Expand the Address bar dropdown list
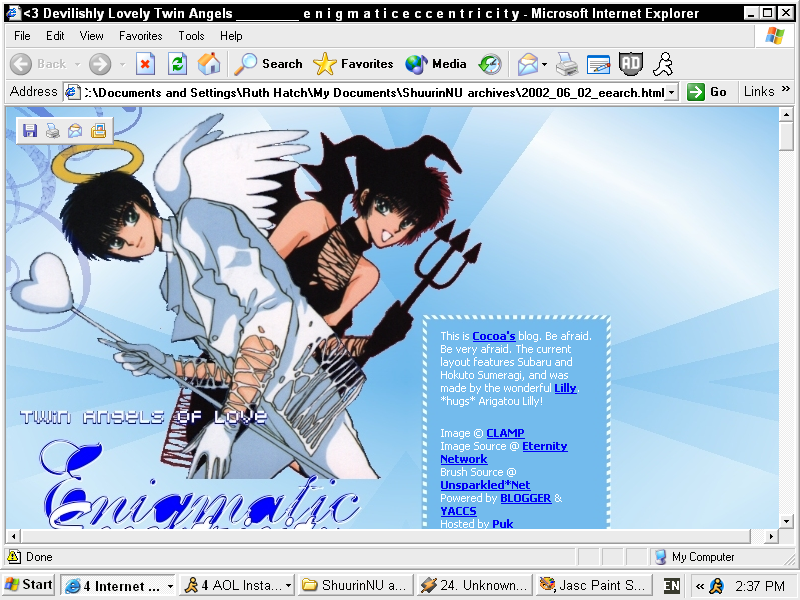The height and width of the screenshot is (600, 800). (x=671, y=92)
